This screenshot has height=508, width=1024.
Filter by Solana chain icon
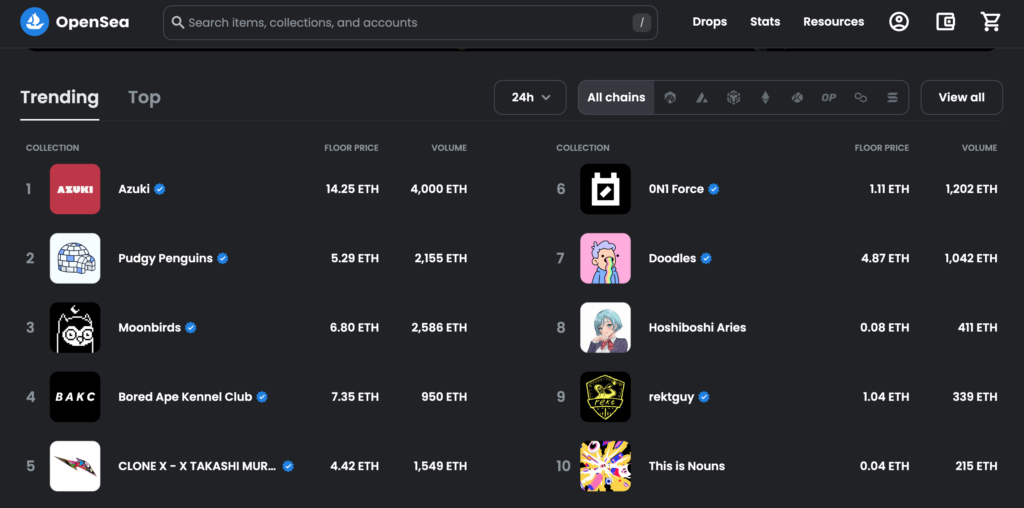[892, 97]
